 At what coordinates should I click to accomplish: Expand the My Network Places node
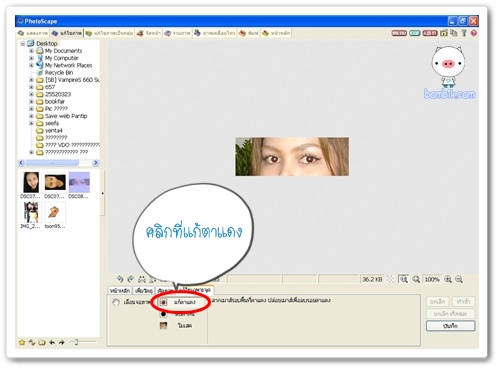pos(31,65)
